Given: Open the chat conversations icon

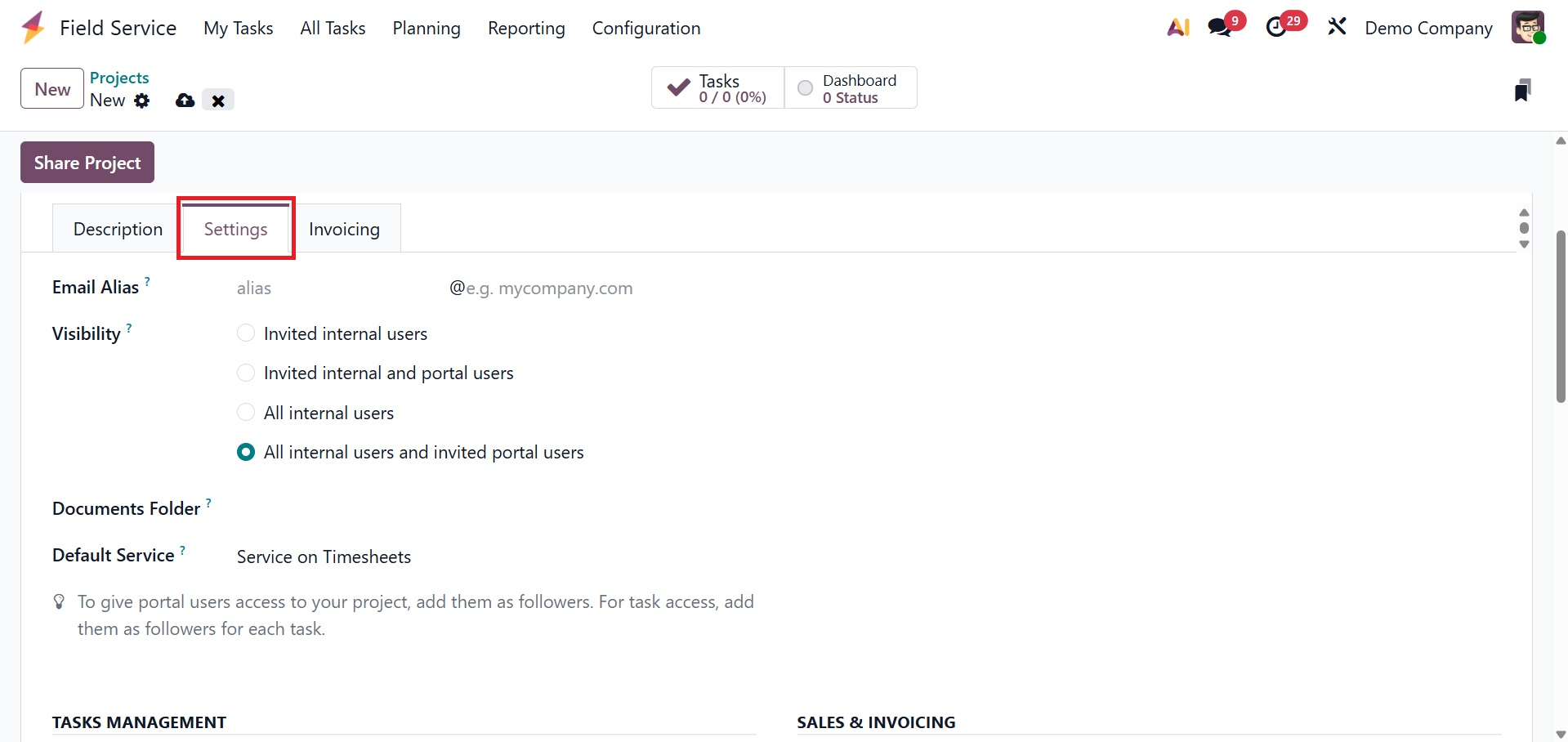Looking at the screenshot, I should click(x=1219, y=28).
